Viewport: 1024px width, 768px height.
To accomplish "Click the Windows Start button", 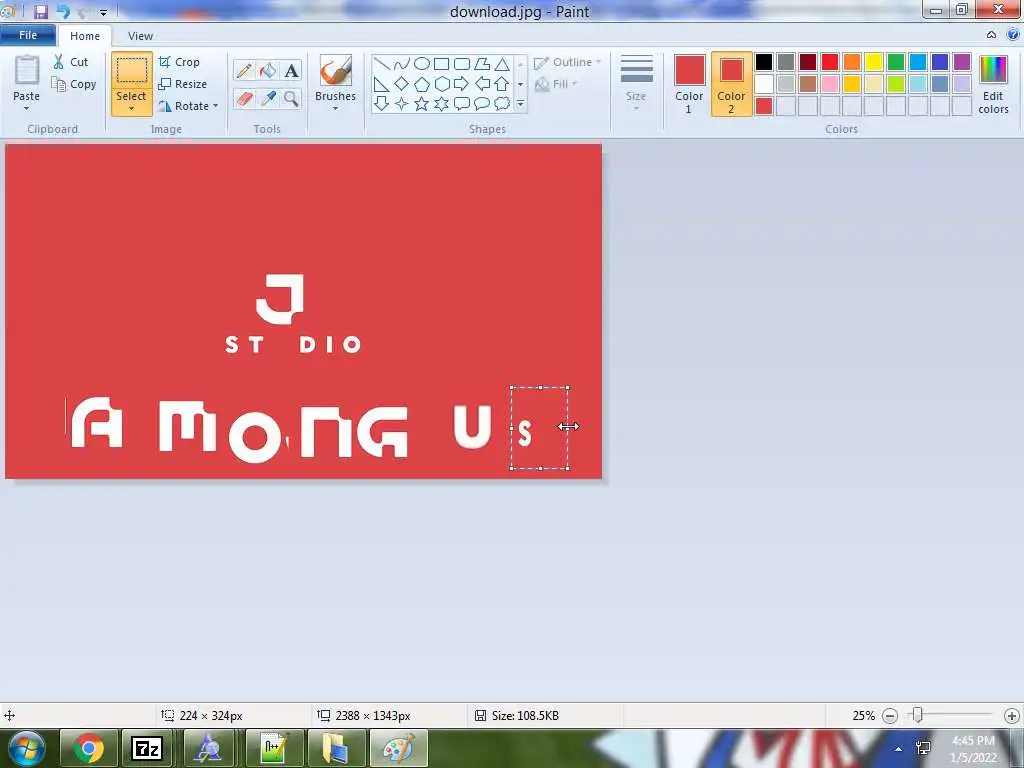I will 27,748.
